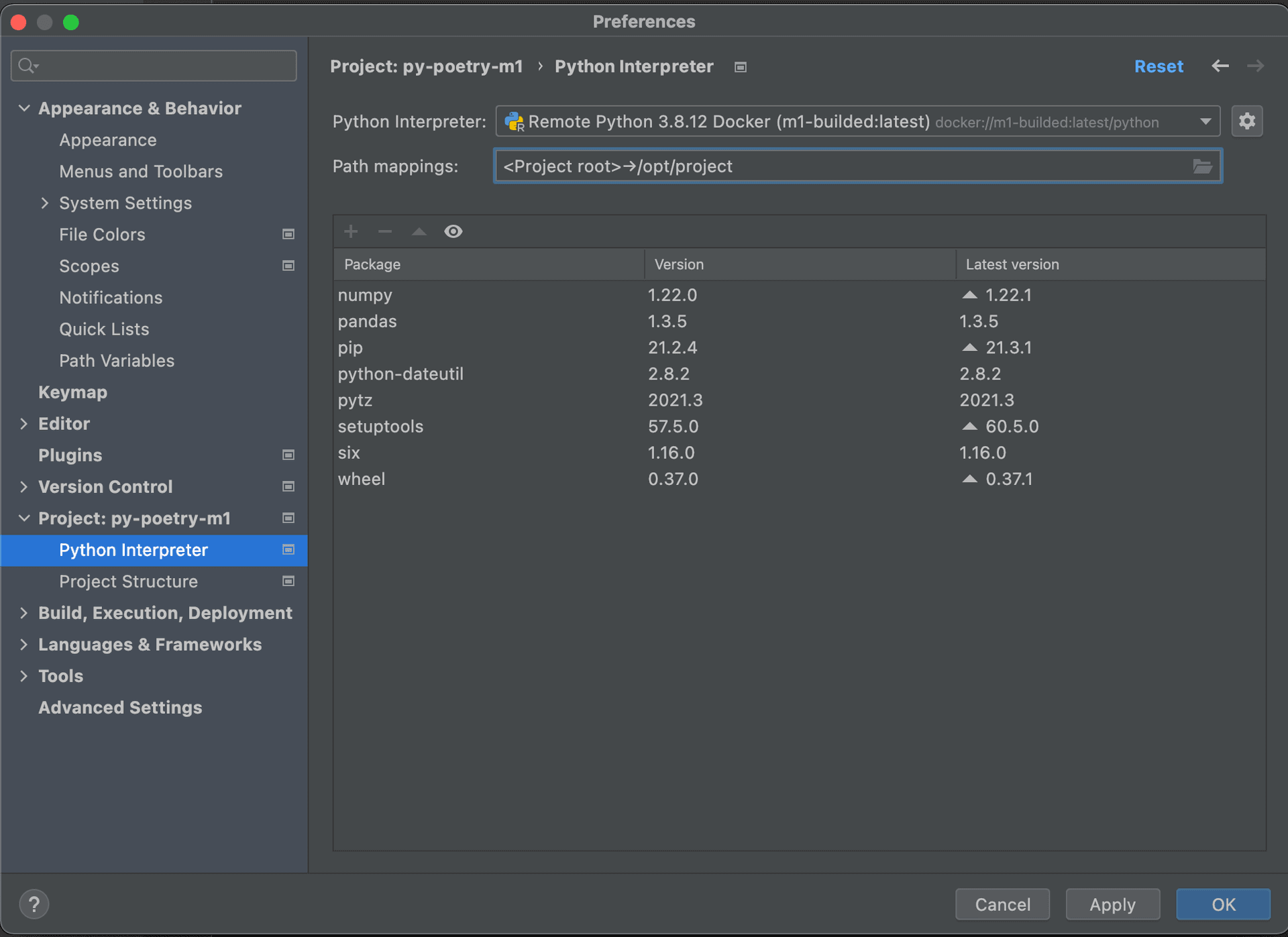
Task: Expand System Settings tree node
Action: tap(45, 203)
